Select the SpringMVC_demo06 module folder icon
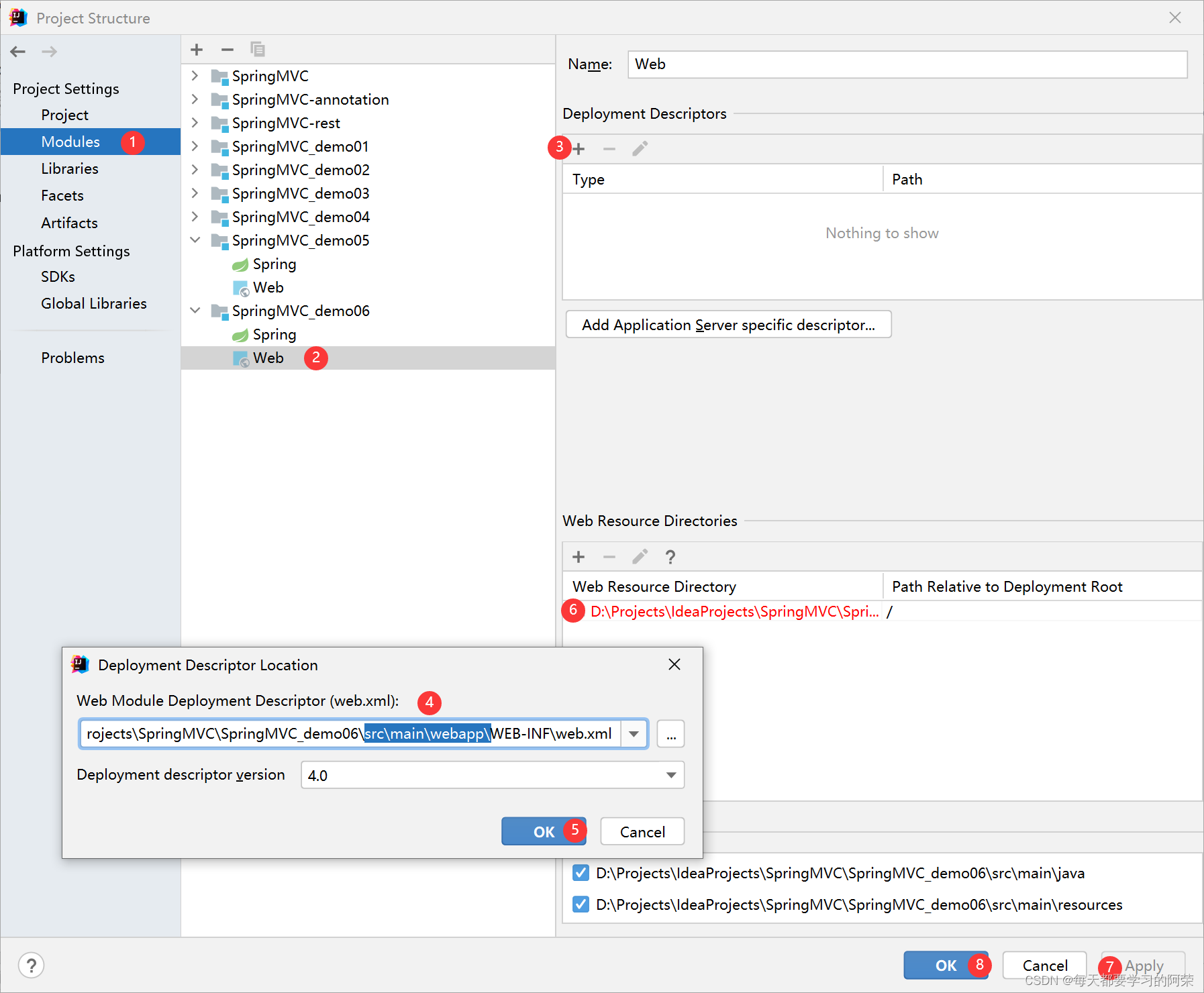This screenshot has height=993, width=1204. tap(219, 311)
